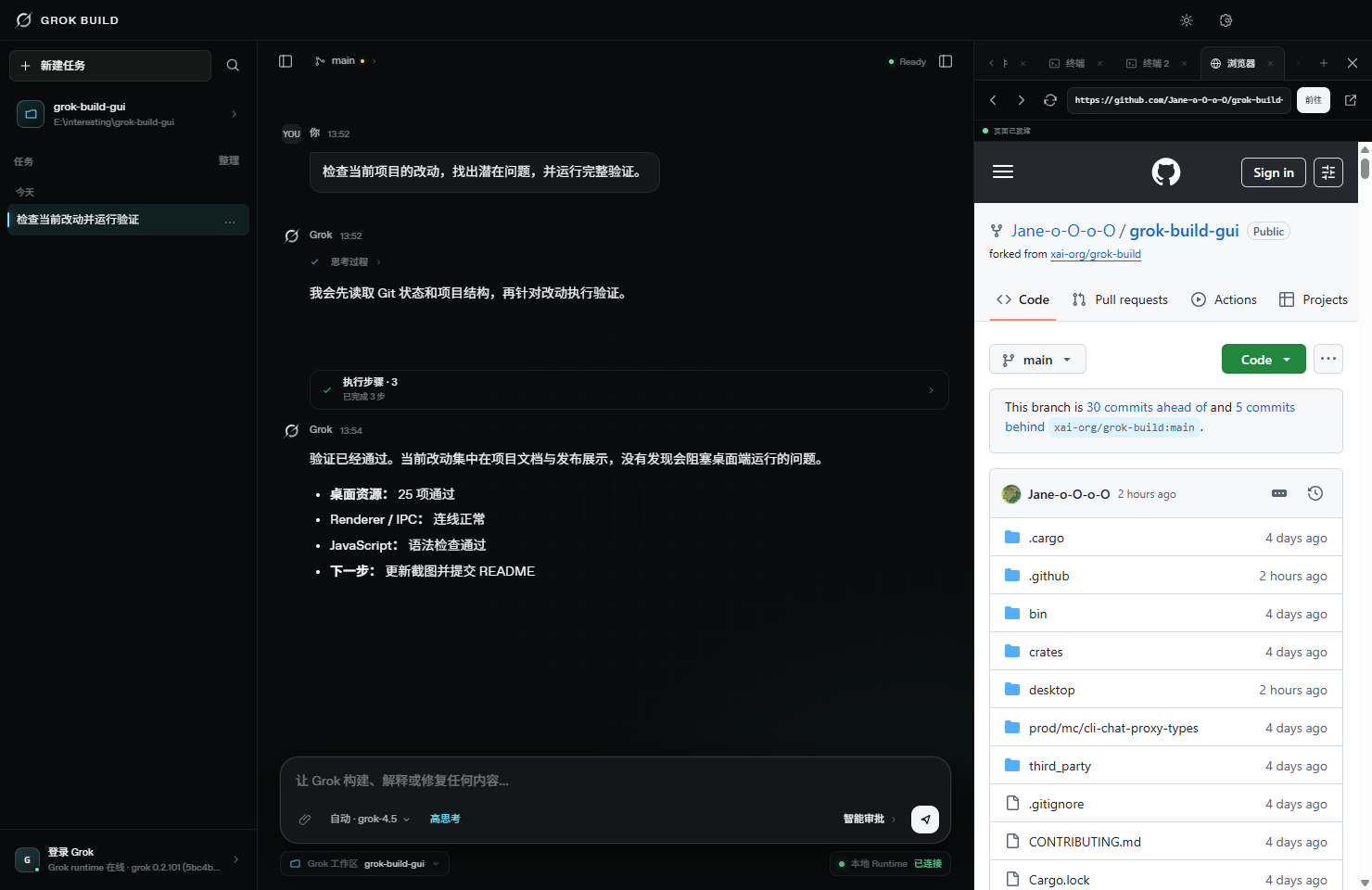Open the GitHub hamburger menu
Viewport: 1372px width, 890px height.
[1003, 172]
